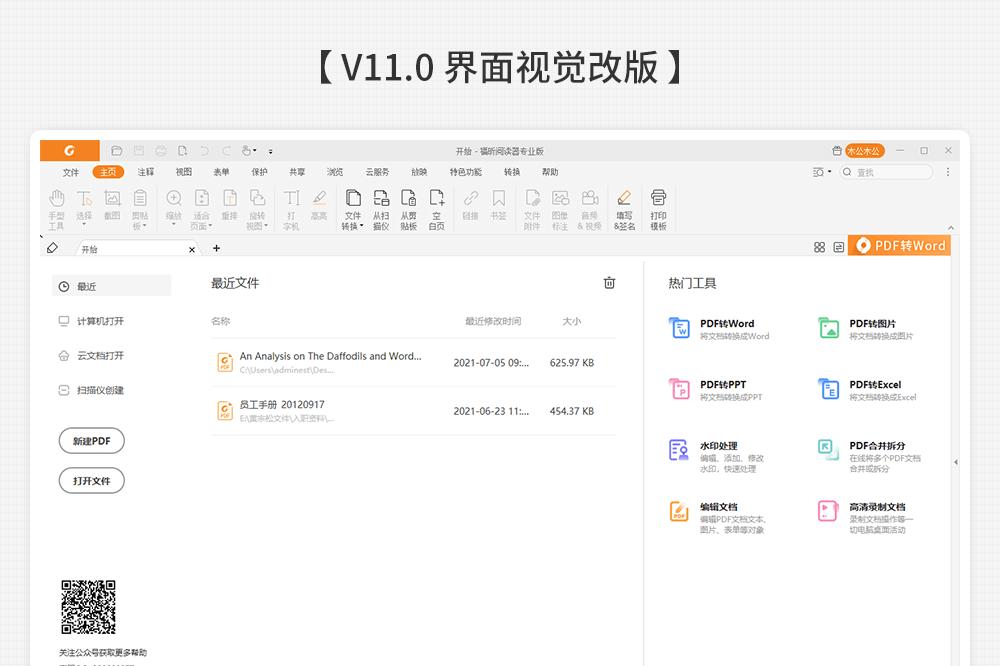This screenshot has height=666, width=1000.
Task: Click the 图像标注 image annotation tool
Action: 560,209
